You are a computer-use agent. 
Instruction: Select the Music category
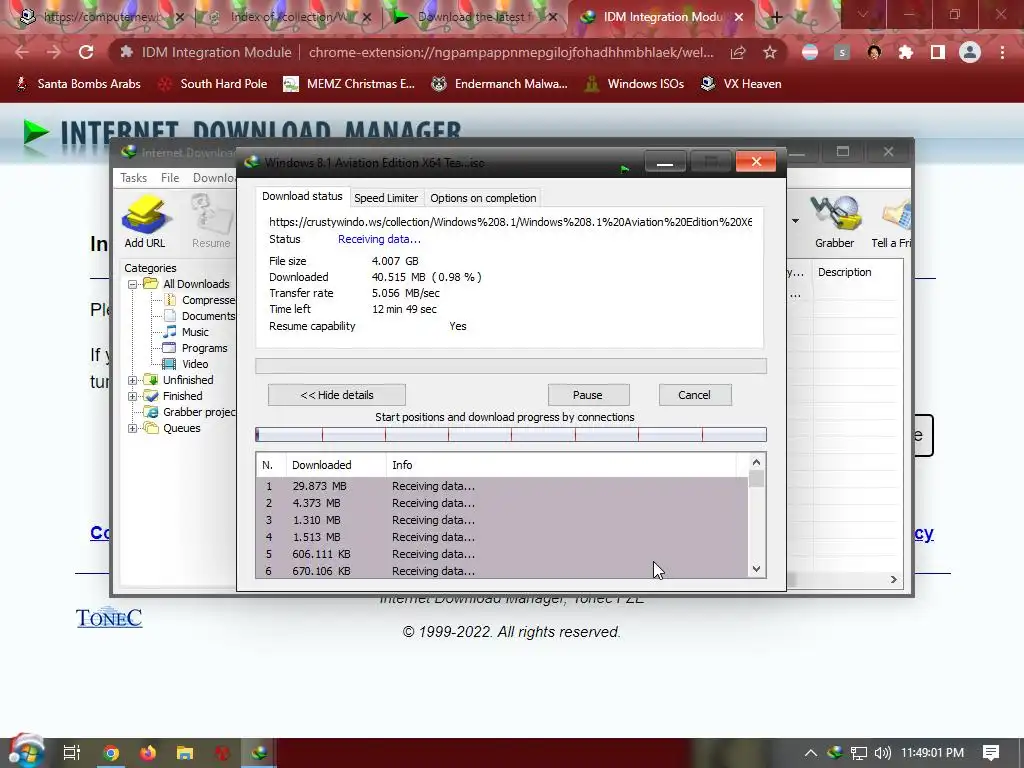(195, 332)
